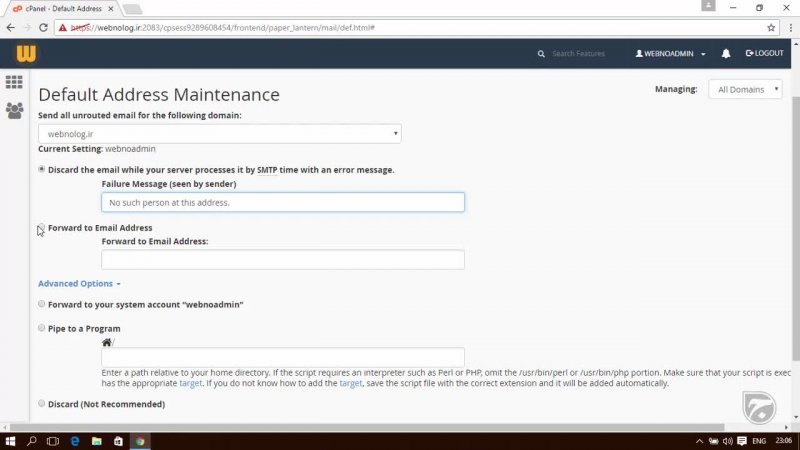Image resolution: width=800 pixels, height=450 pixels.
Task: Open Chrome from the taskbar
Action: click(x=140, y=440)
